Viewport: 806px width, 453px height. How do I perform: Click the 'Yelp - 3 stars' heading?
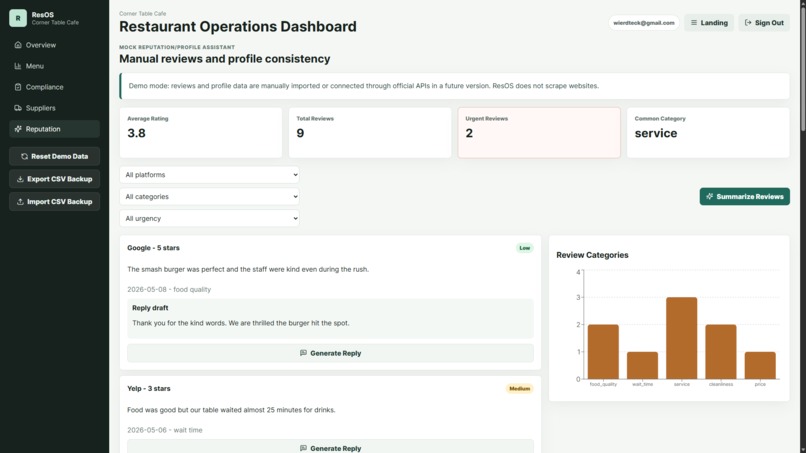(x=149, y=389)
